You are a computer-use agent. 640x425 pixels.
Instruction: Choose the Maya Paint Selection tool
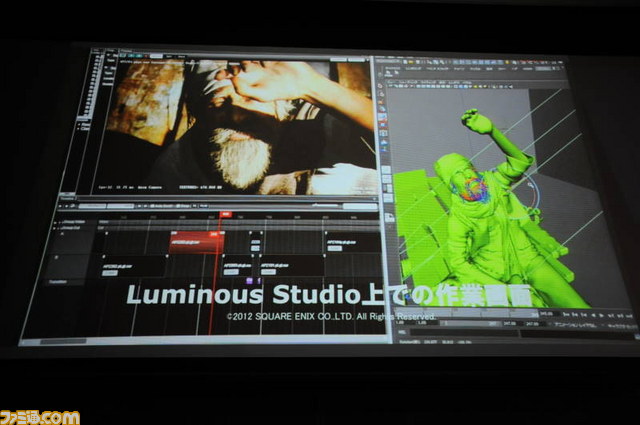coord(382,102)
